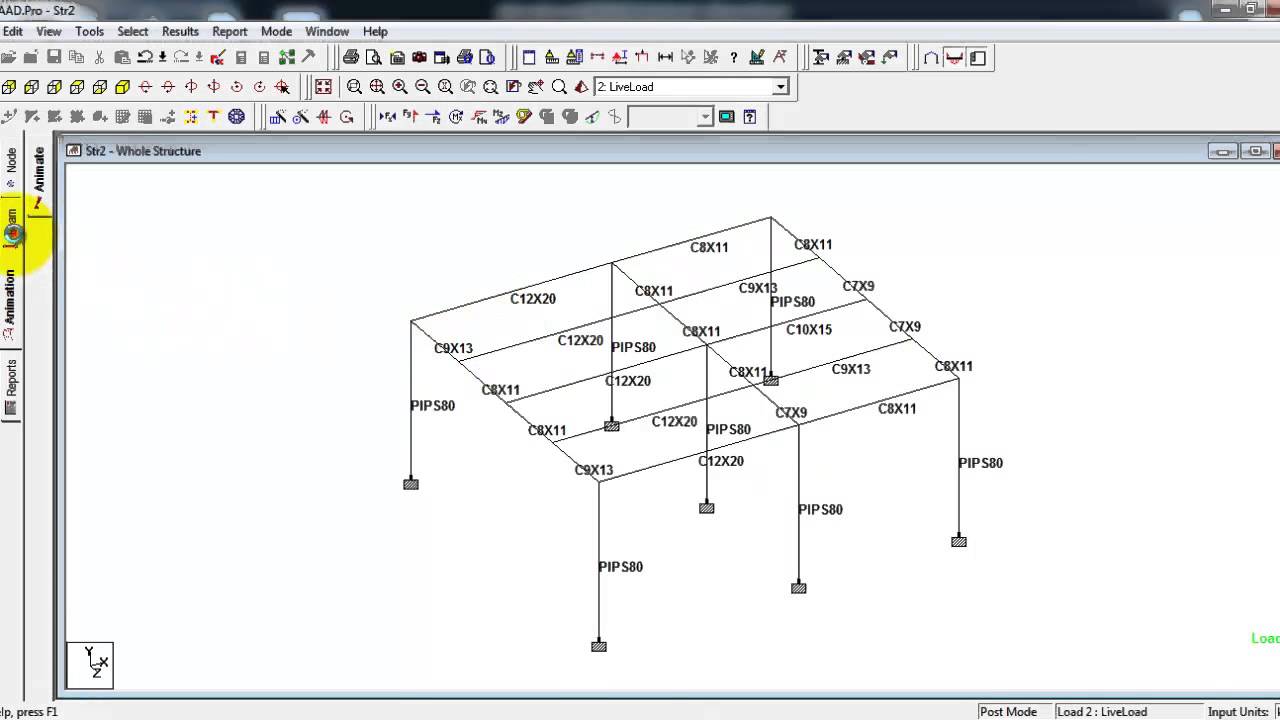1280x720 pixels.
Task: Open the Mode menu
Action: coord(276,31)
